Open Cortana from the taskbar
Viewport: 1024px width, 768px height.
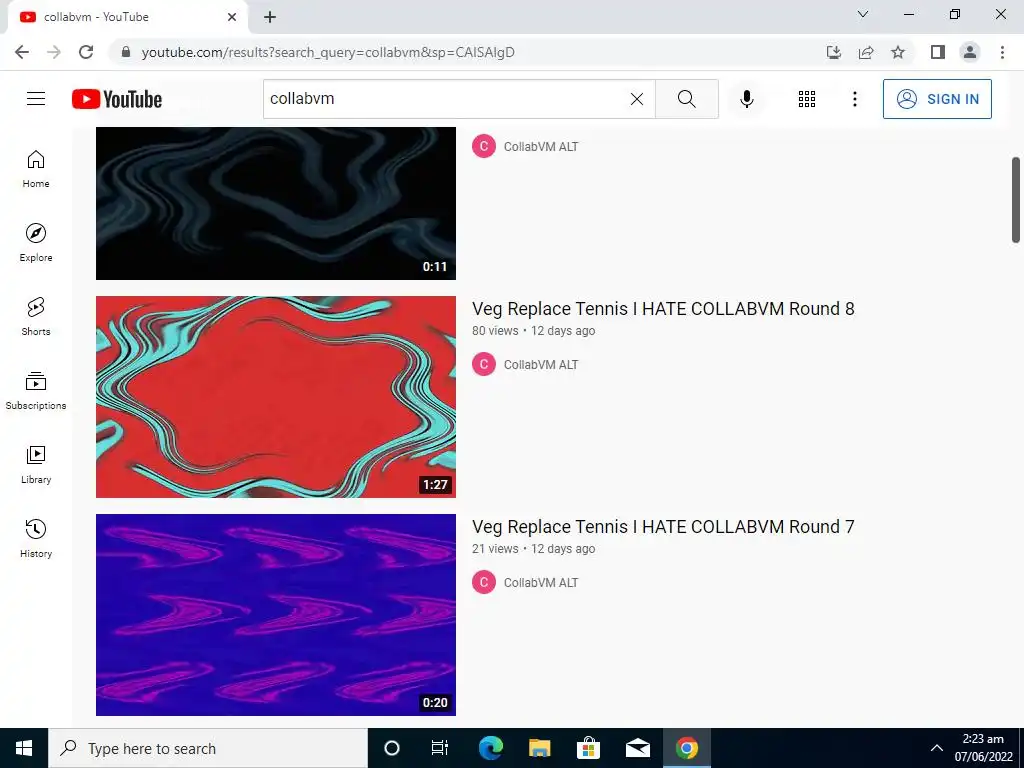click(x=392, y=748)
